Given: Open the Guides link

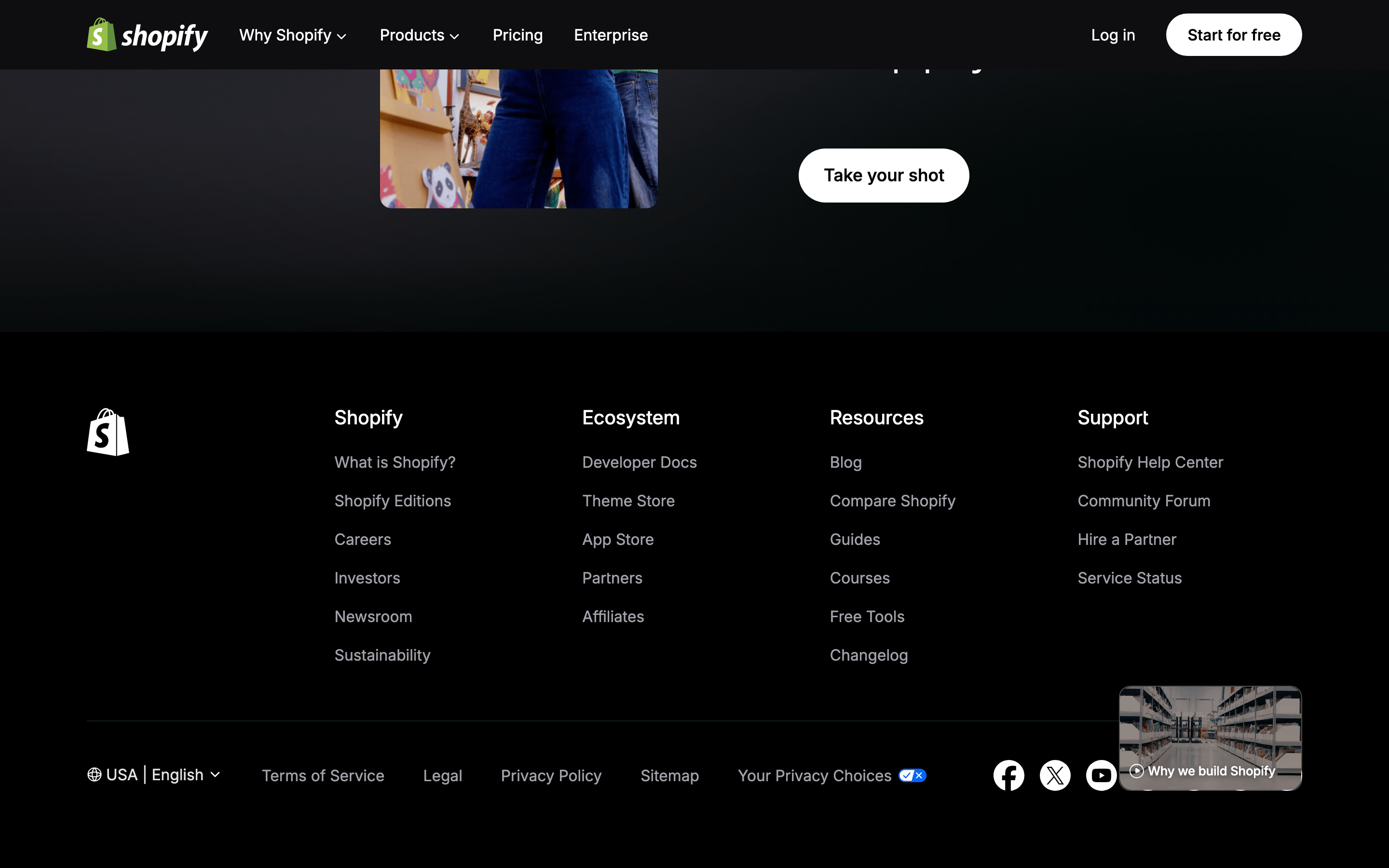Looking at the screenshot, I should coord(855,540).
